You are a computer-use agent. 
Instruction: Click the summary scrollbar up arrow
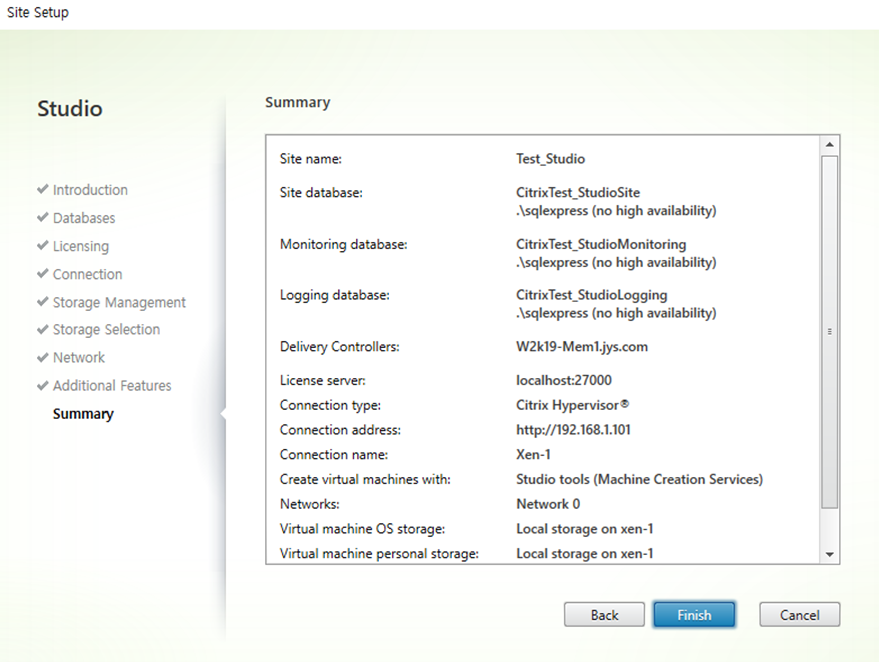tap(830, 145)
